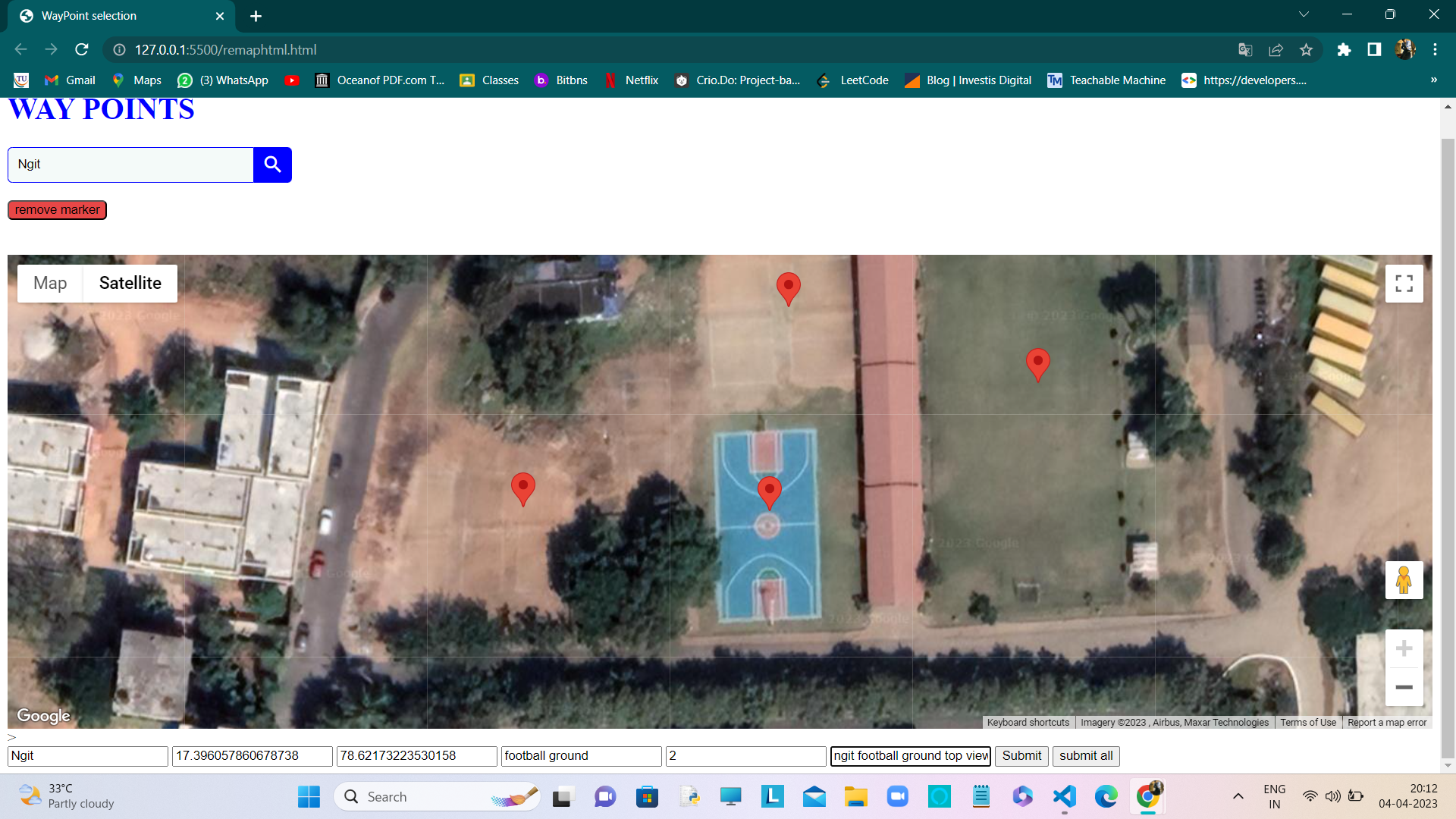Toggle map fullscreen view

(1404, 284)
